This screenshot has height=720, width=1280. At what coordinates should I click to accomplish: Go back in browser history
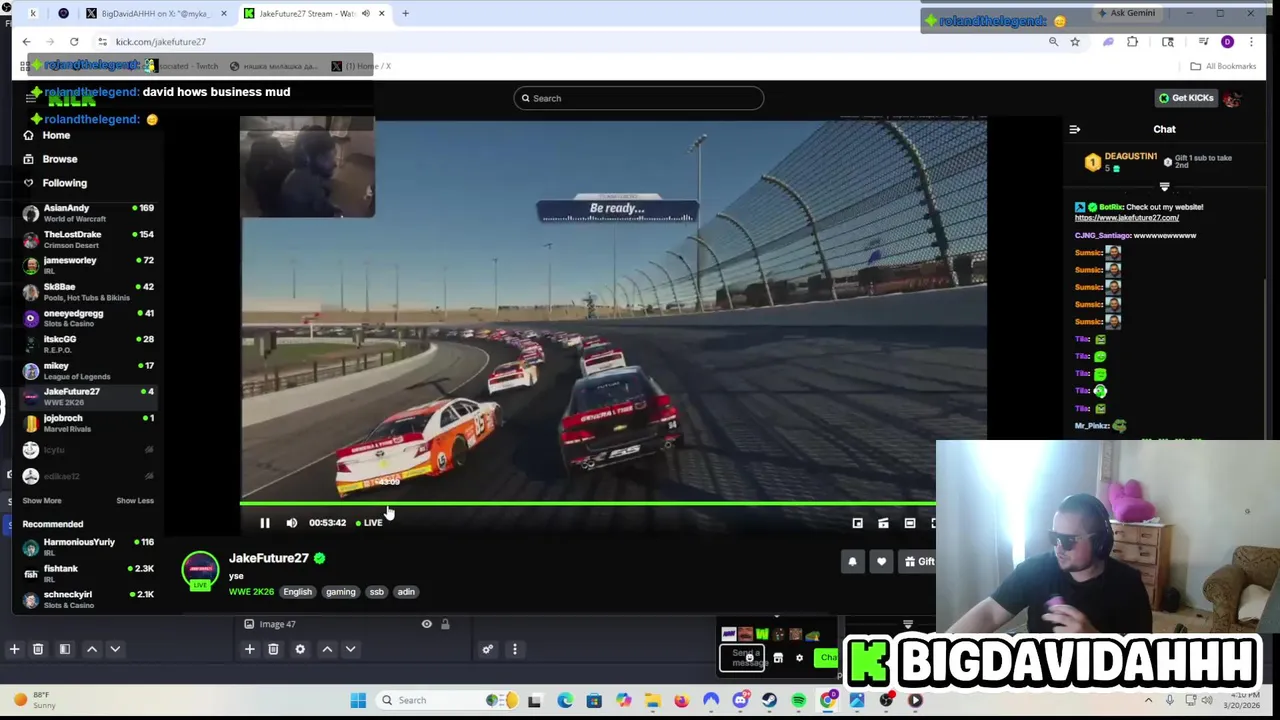(x=26, y=42)
